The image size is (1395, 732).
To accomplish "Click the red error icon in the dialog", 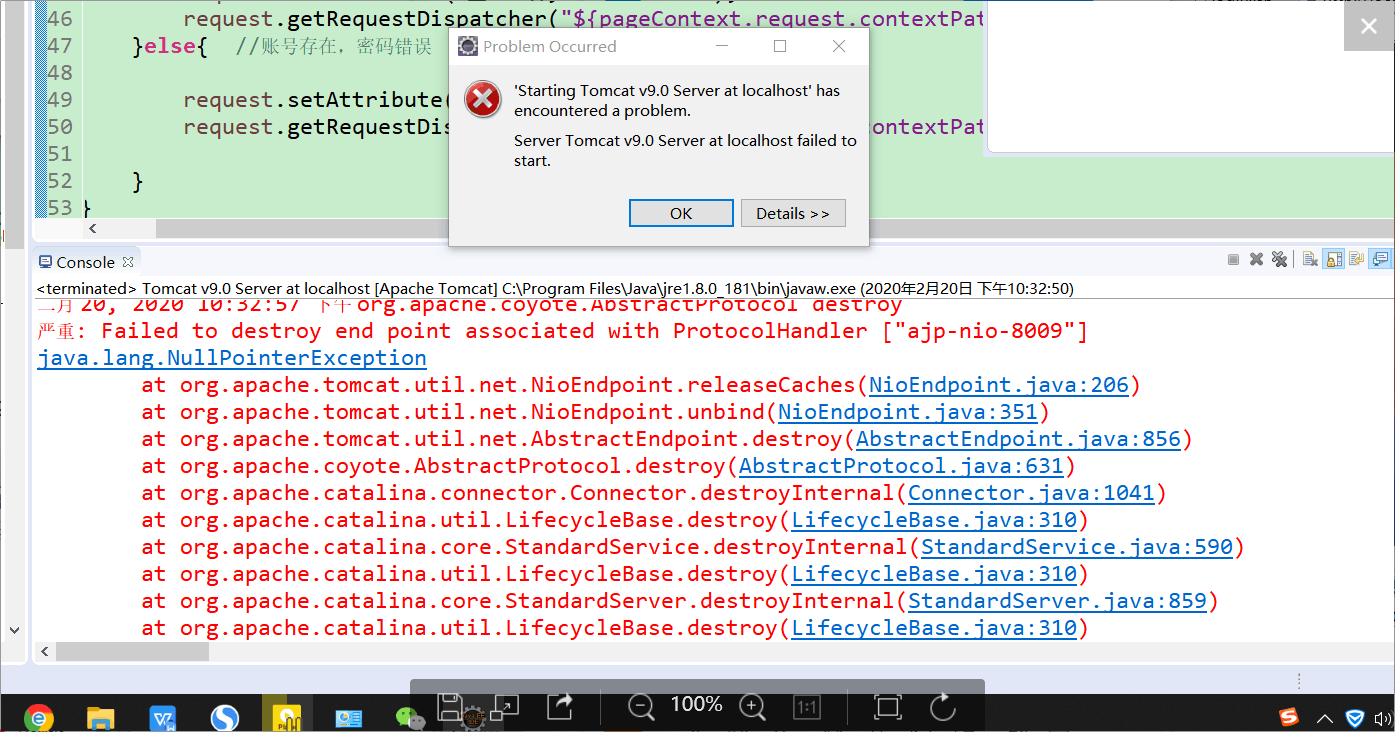I will pos(484,99).
